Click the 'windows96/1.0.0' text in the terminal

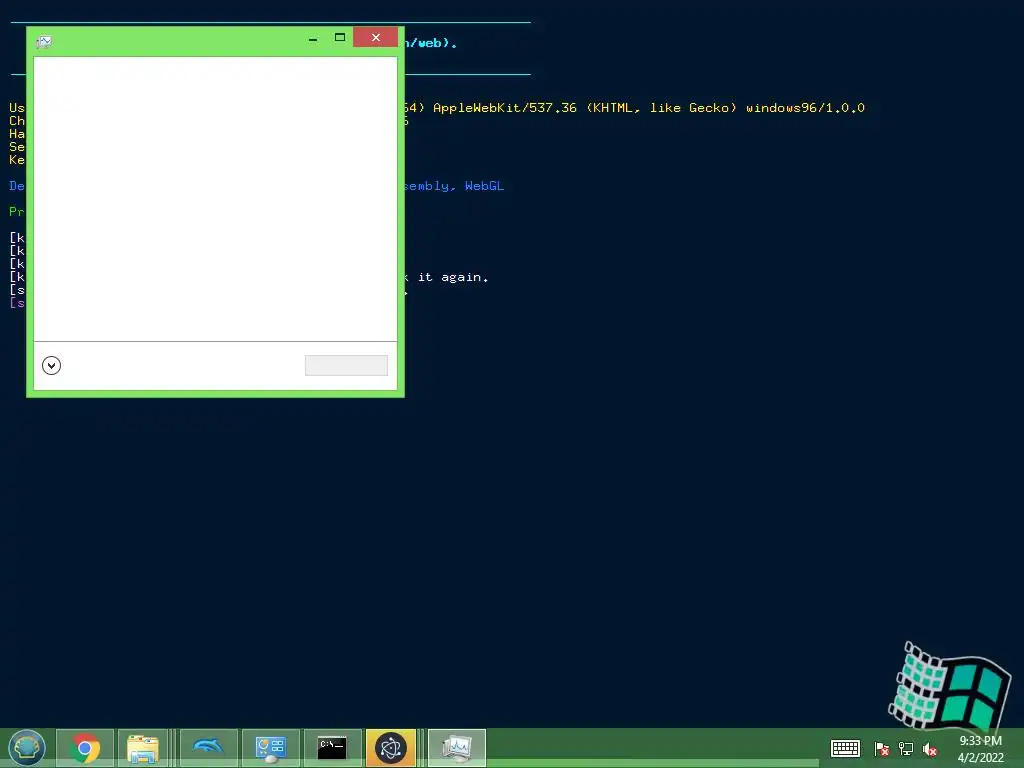tap(805, 108)
